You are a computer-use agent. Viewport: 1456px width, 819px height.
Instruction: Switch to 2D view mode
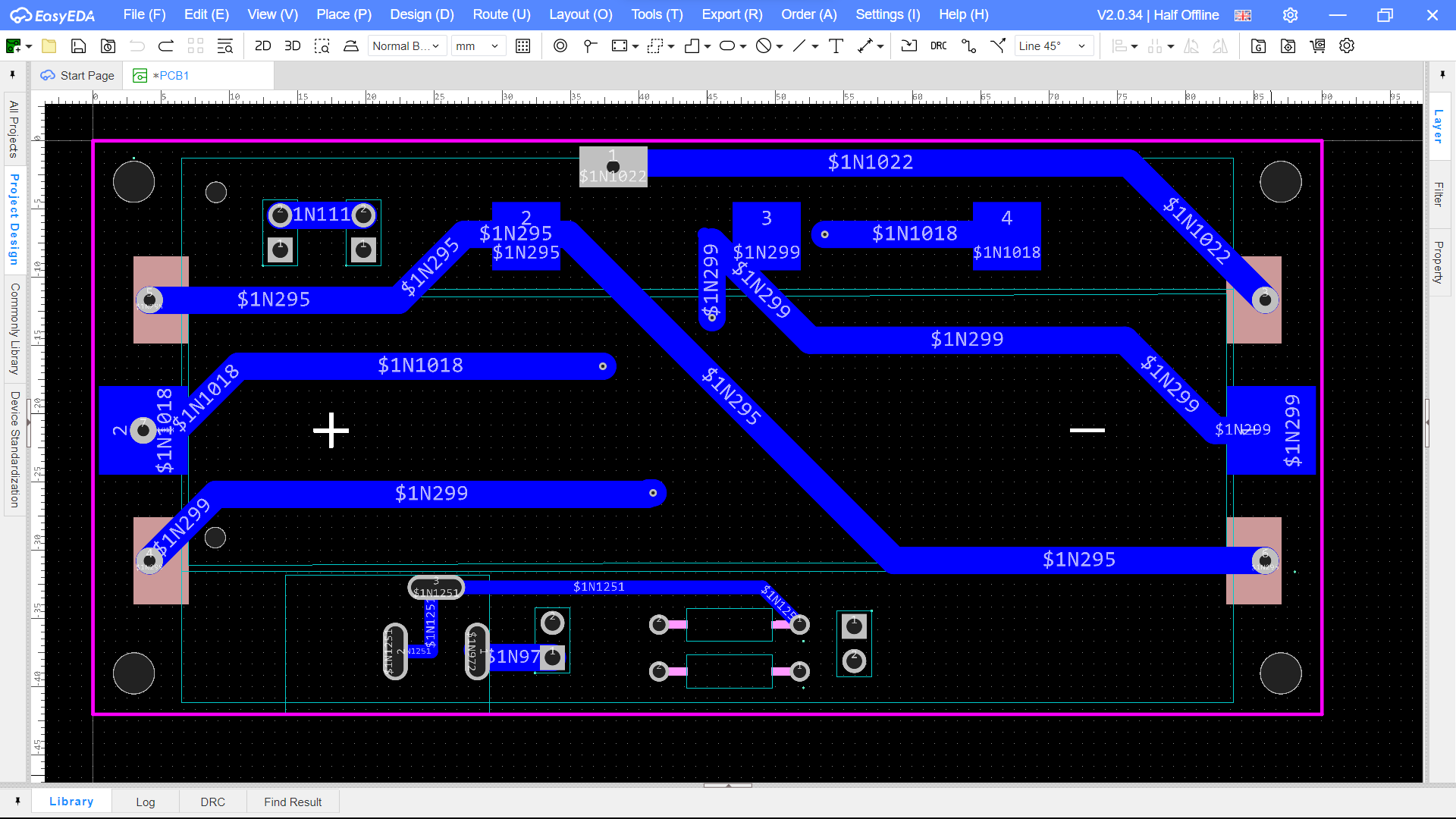[x=262, y=46]
